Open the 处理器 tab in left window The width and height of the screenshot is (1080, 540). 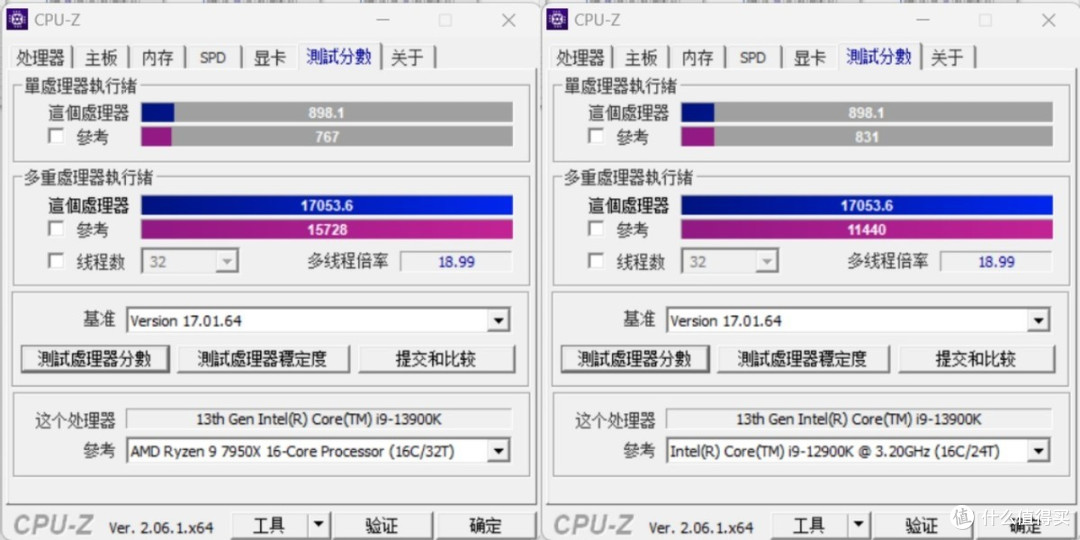point(41,58)
